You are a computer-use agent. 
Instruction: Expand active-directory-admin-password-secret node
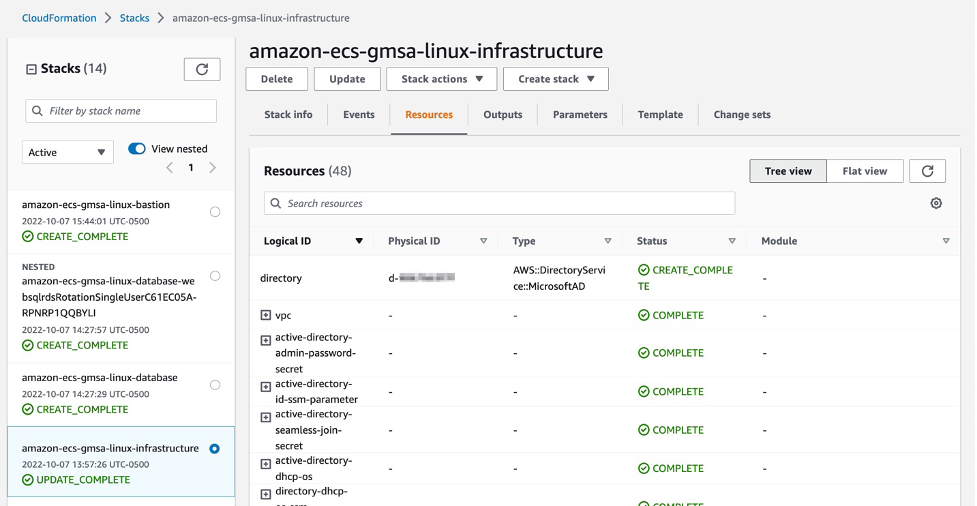click(265, 340)
